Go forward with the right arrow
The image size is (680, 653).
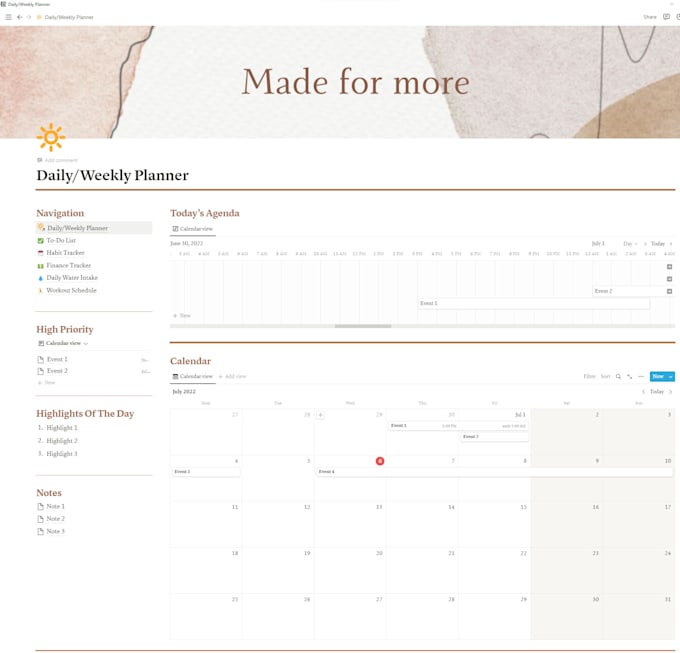tap(29, 17)
